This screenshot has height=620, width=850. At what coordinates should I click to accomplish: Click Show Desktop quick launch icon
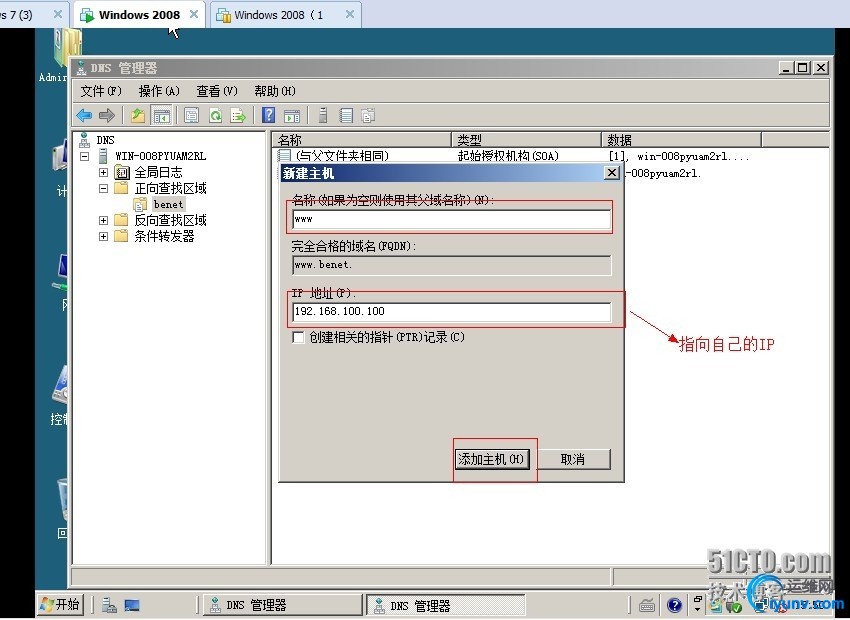[132, 605]
